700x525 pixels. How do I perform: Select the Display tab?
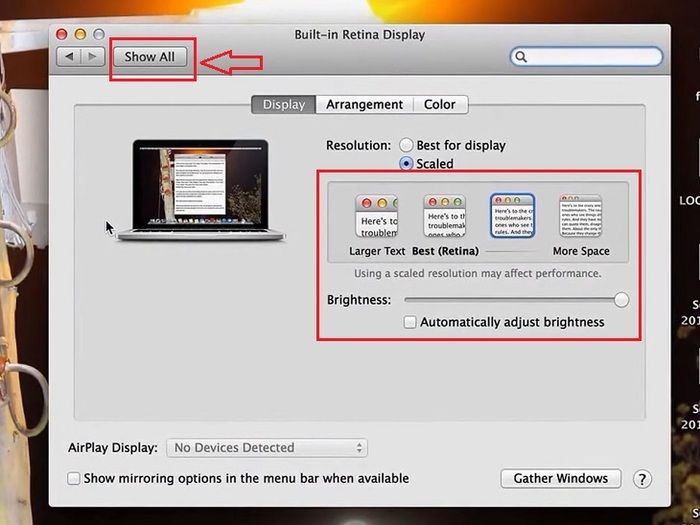coord(283,104)
